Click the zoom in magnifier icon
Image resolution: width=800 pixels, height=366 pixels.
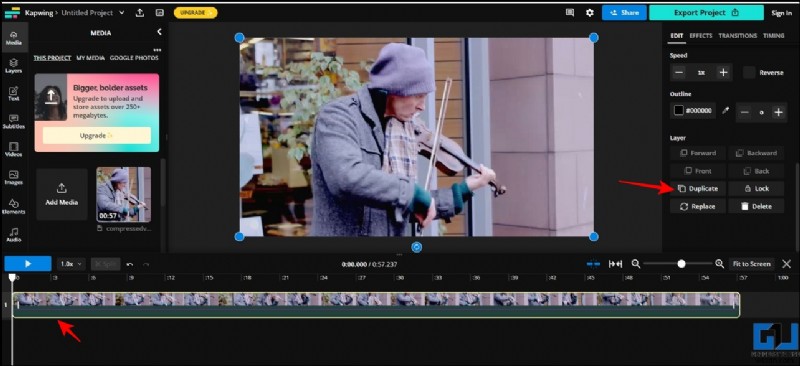point(719,264)
